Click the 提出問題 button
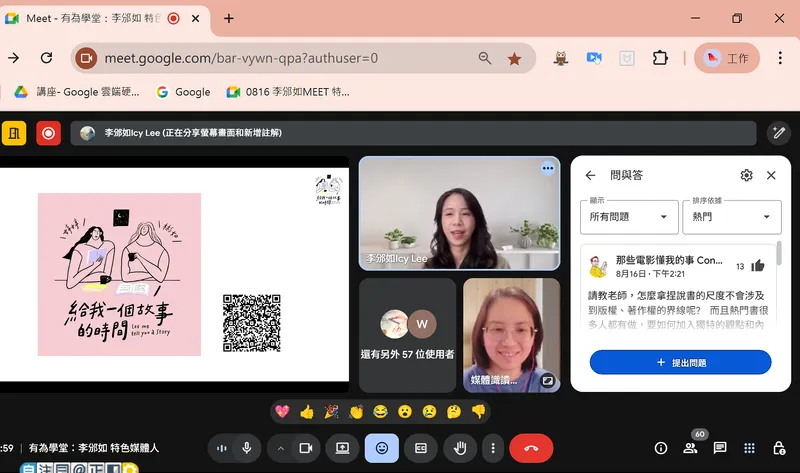Screen dimensions: 800x473 click(680, 362)
